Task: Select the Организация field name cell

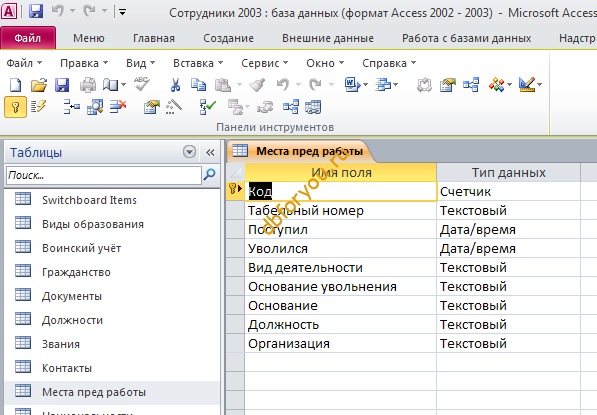Action: point(340,343)
